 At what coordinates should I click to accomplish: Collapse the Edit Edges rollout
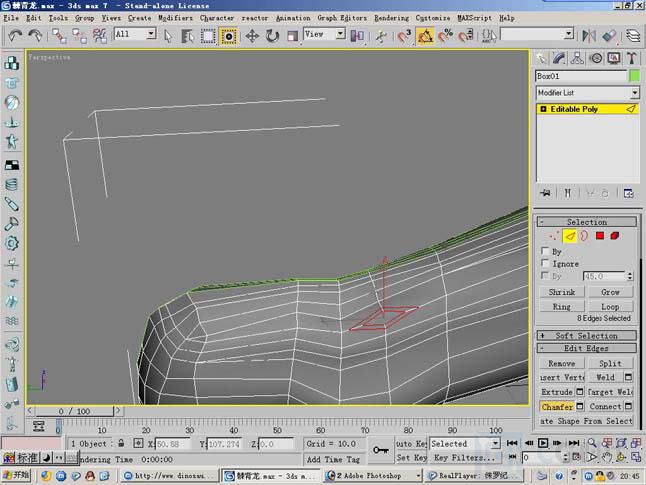pyautogui.click(x=587, y=348)
